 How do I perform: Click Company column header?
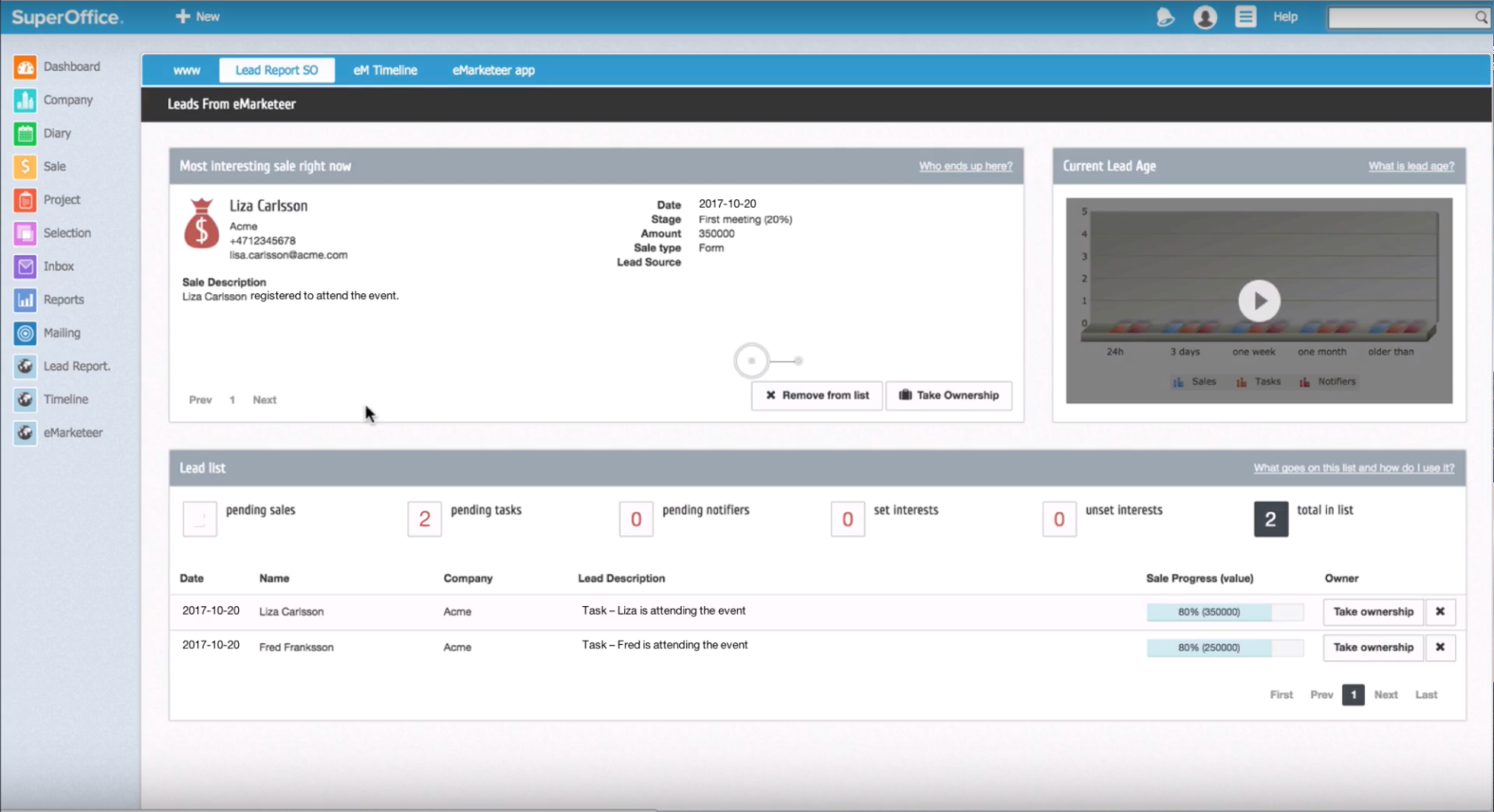[x=468, y=578]
